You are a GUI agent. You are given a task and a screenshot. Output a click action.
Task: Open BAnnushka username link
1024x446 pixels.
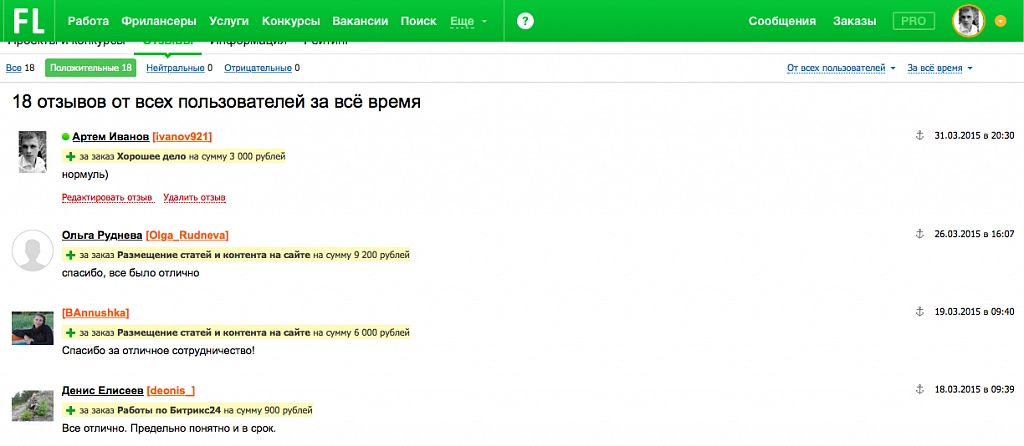[x=95, y=312]
